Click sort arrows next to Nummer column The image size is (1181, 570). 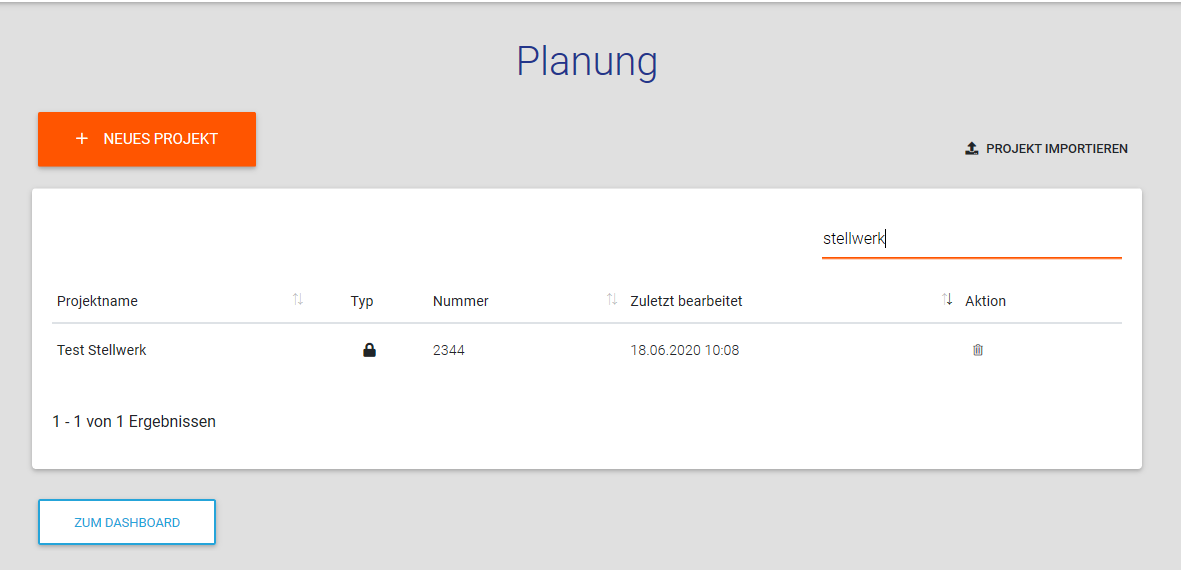pyautogui.click(x=612, y=300)
